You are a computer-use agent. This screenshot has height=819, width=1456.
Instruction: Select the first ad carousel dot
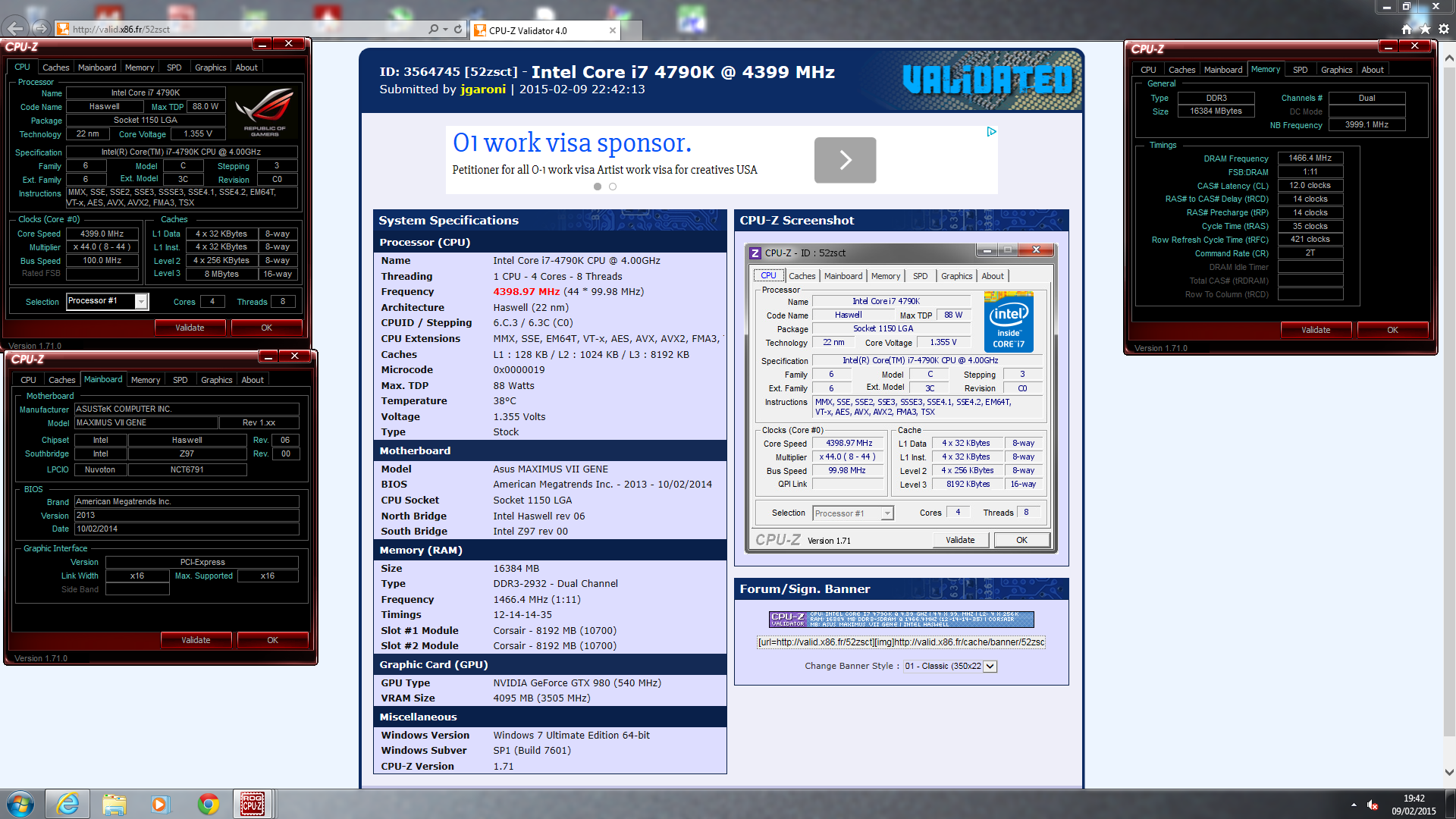coord(598,187)
